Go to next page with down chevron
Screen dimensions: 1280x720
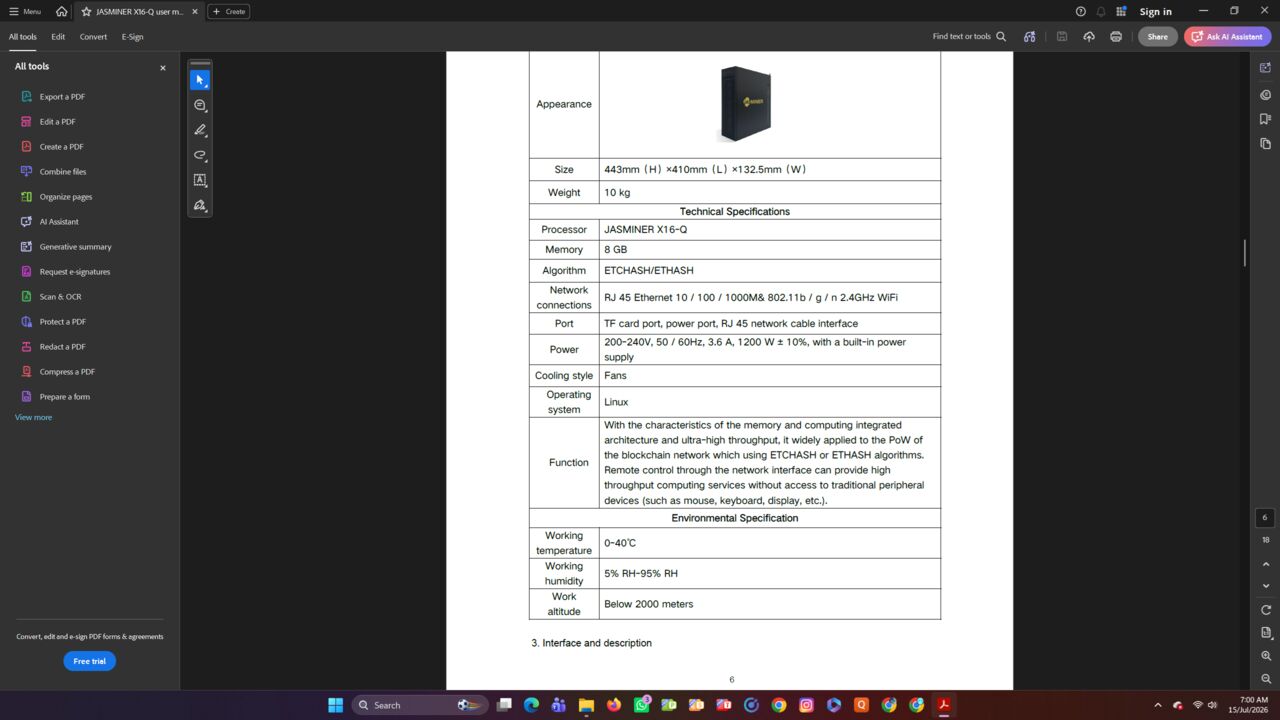click(1266, 586)
